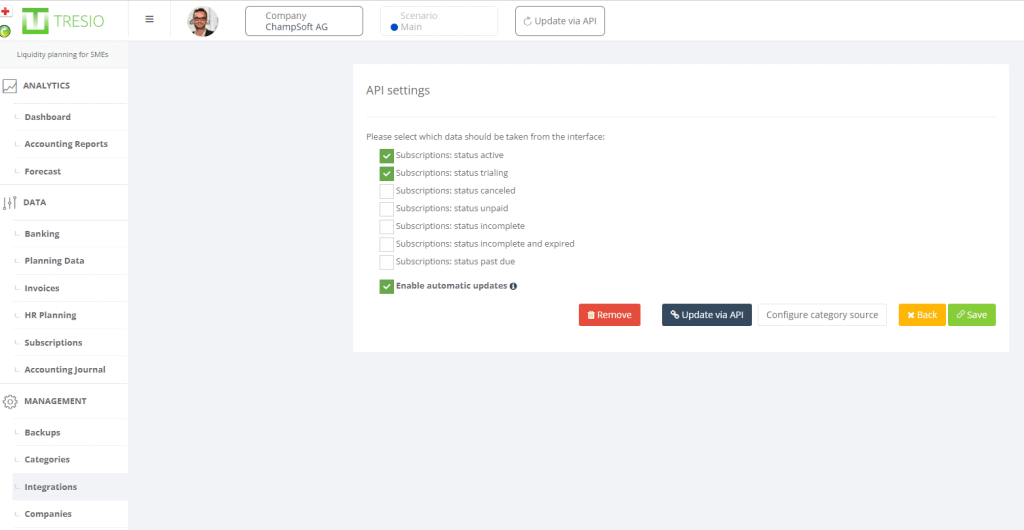Uncheck Subscriptions: status trialing
This screenshot has height=530, width=1024.
(387, 174)
